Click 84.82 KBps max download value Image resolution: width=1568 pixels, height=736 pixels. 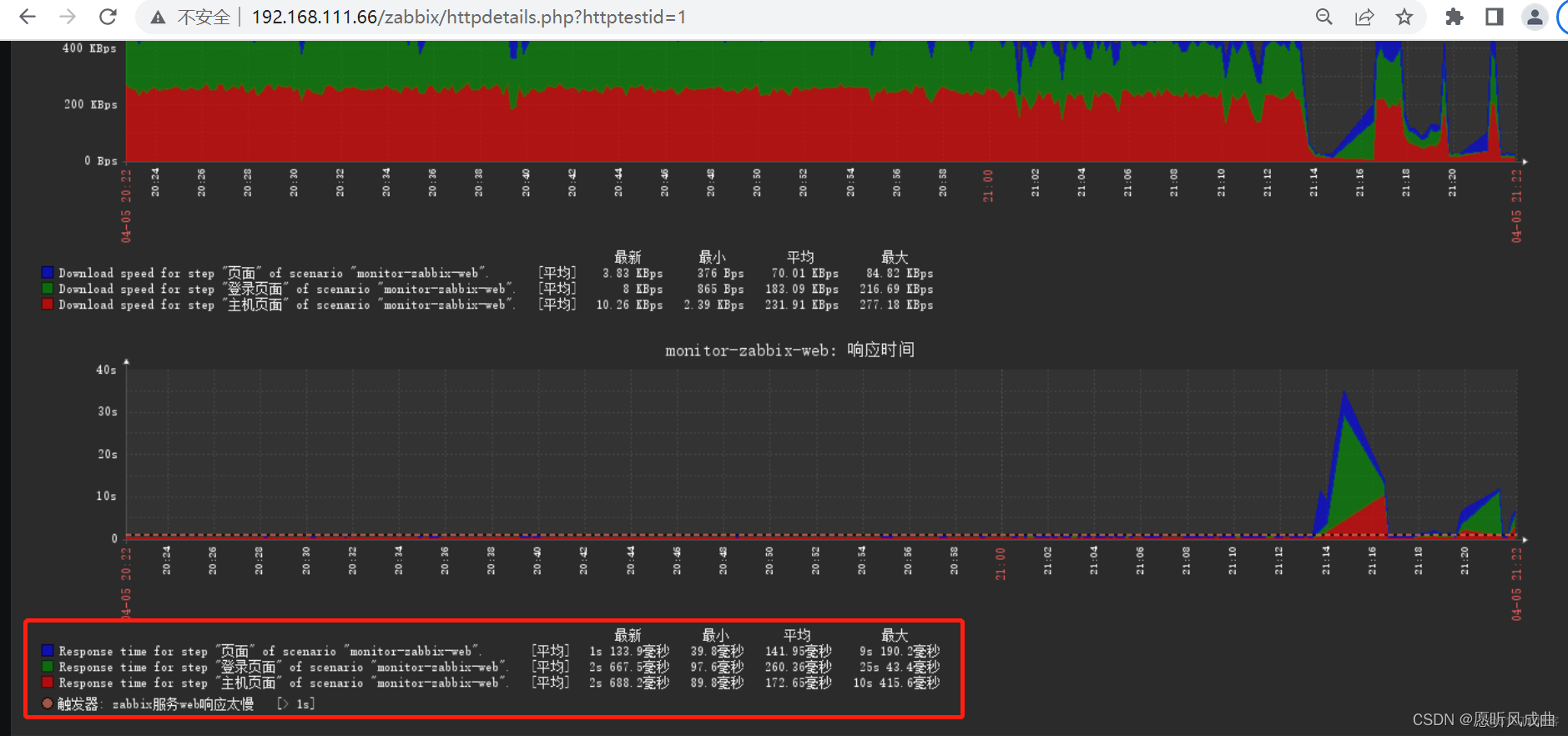[x=900, y=273]
